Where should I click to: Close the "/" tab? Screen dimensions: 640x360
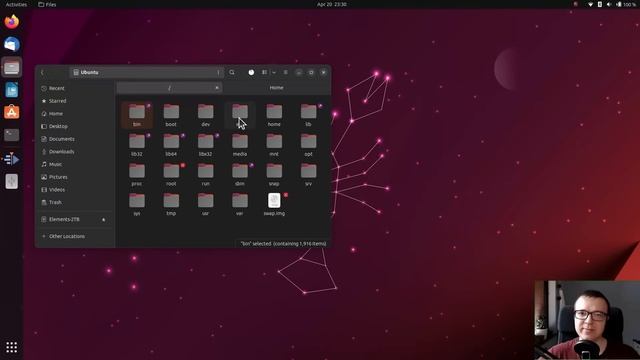[x=217, y=88]
